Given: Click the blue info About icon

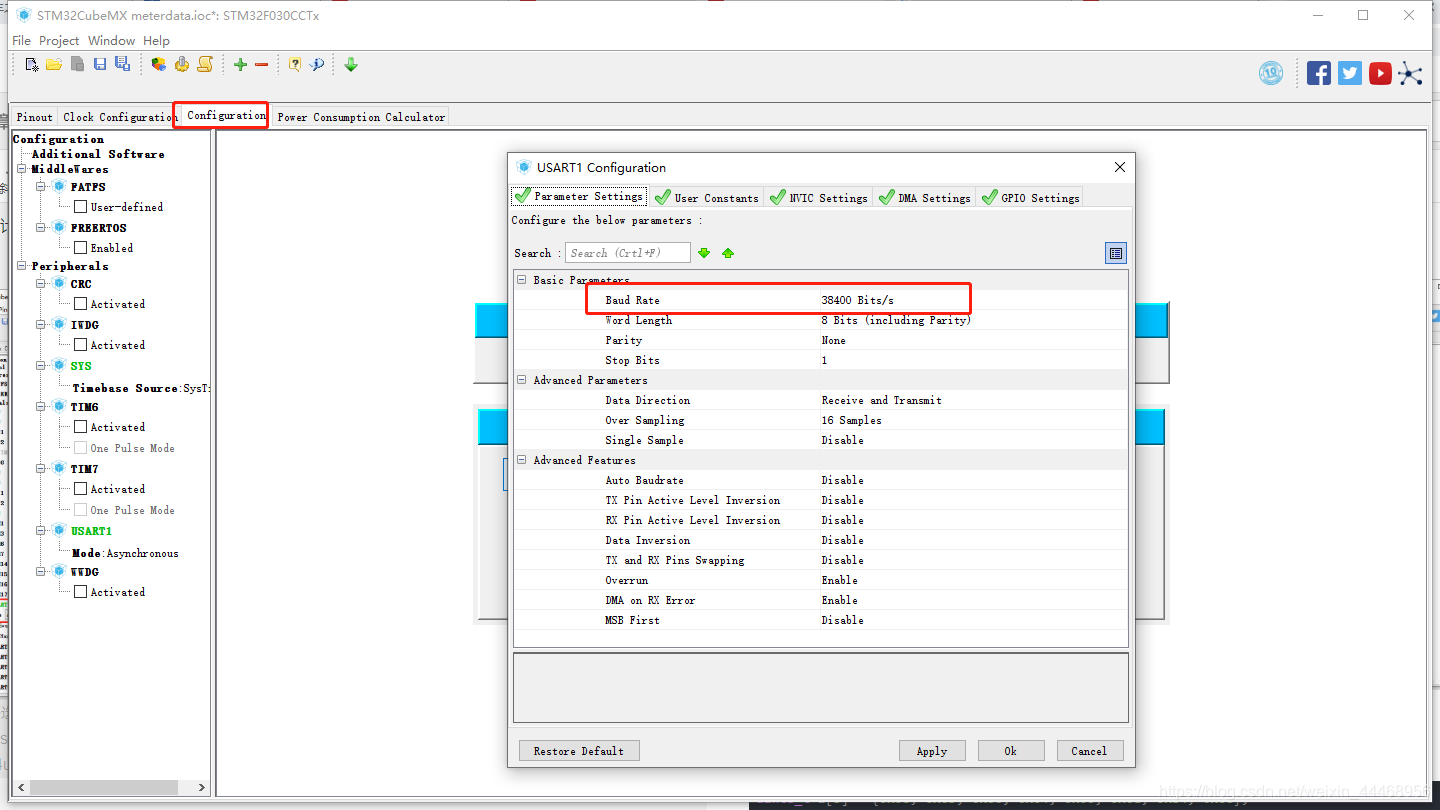Looking at the screenshot, I should 317,65.
